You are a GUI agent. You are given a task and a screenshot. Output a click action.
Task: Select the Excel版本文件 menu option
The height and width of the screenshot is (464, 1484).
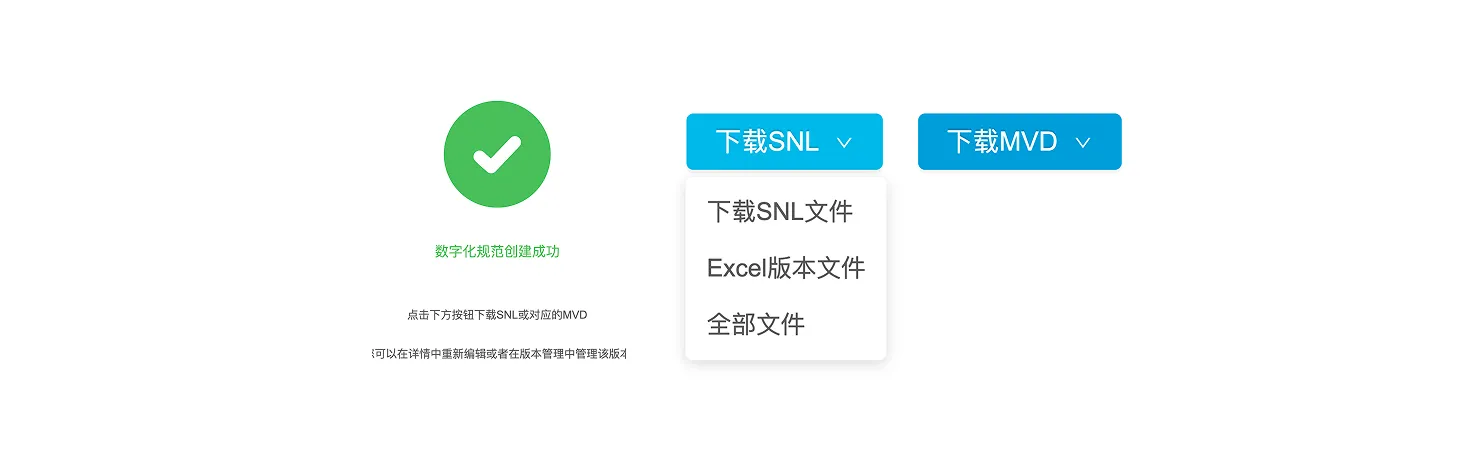pyautogui.click(x=785, y=268)
